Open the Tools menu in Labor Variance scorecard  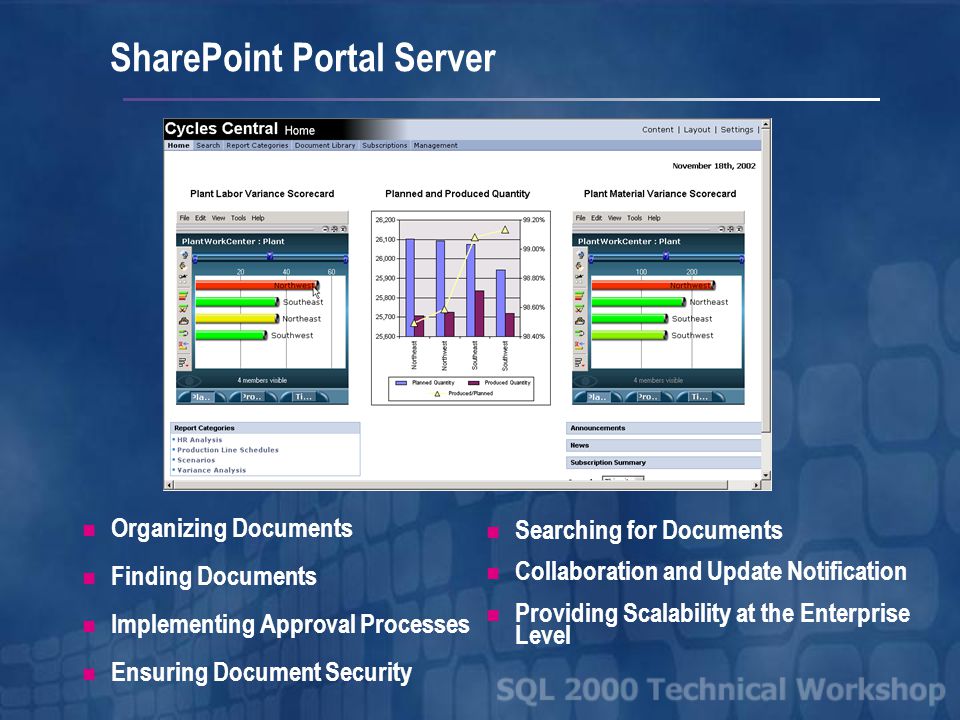pos(238,218)
